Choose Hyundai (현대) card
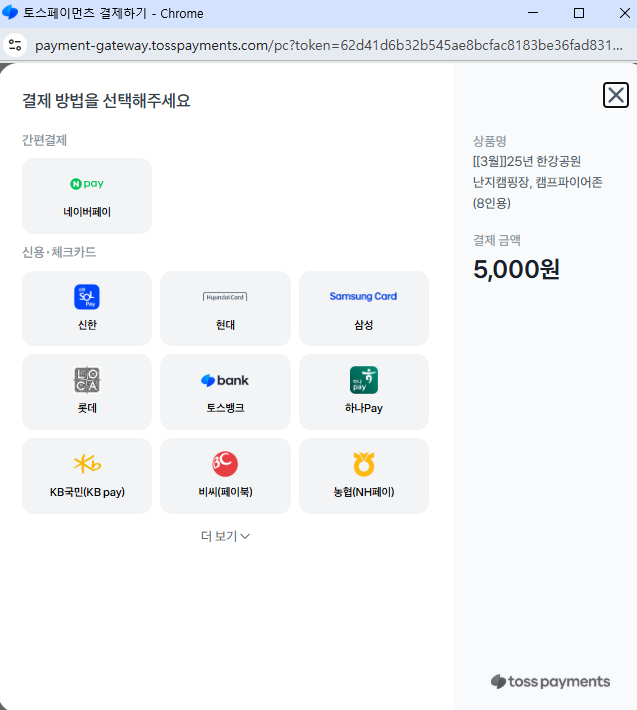This screenshot has height=710, width=637. coord(225,308)
